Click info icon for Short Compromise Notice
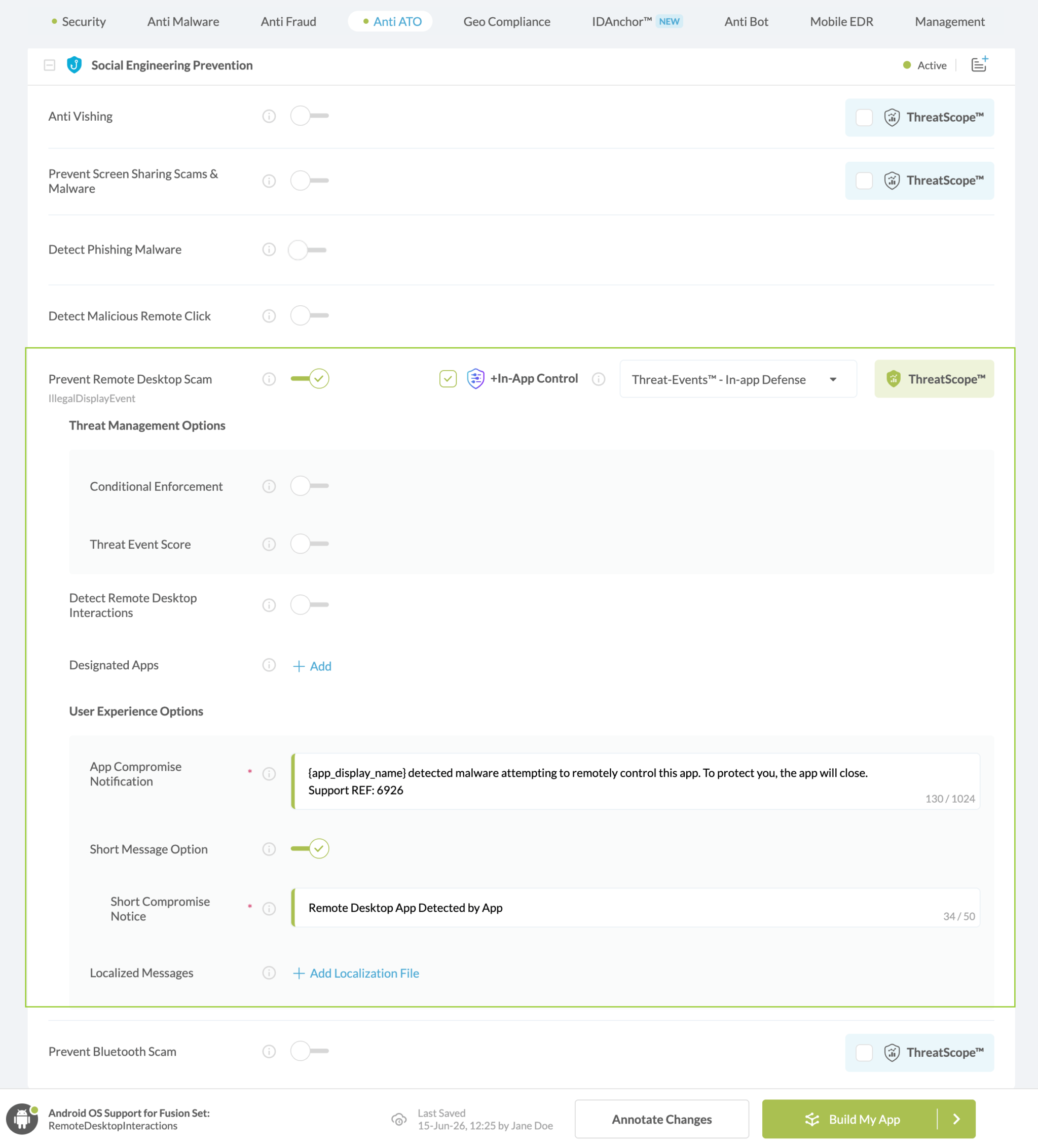 click(269, 909)
